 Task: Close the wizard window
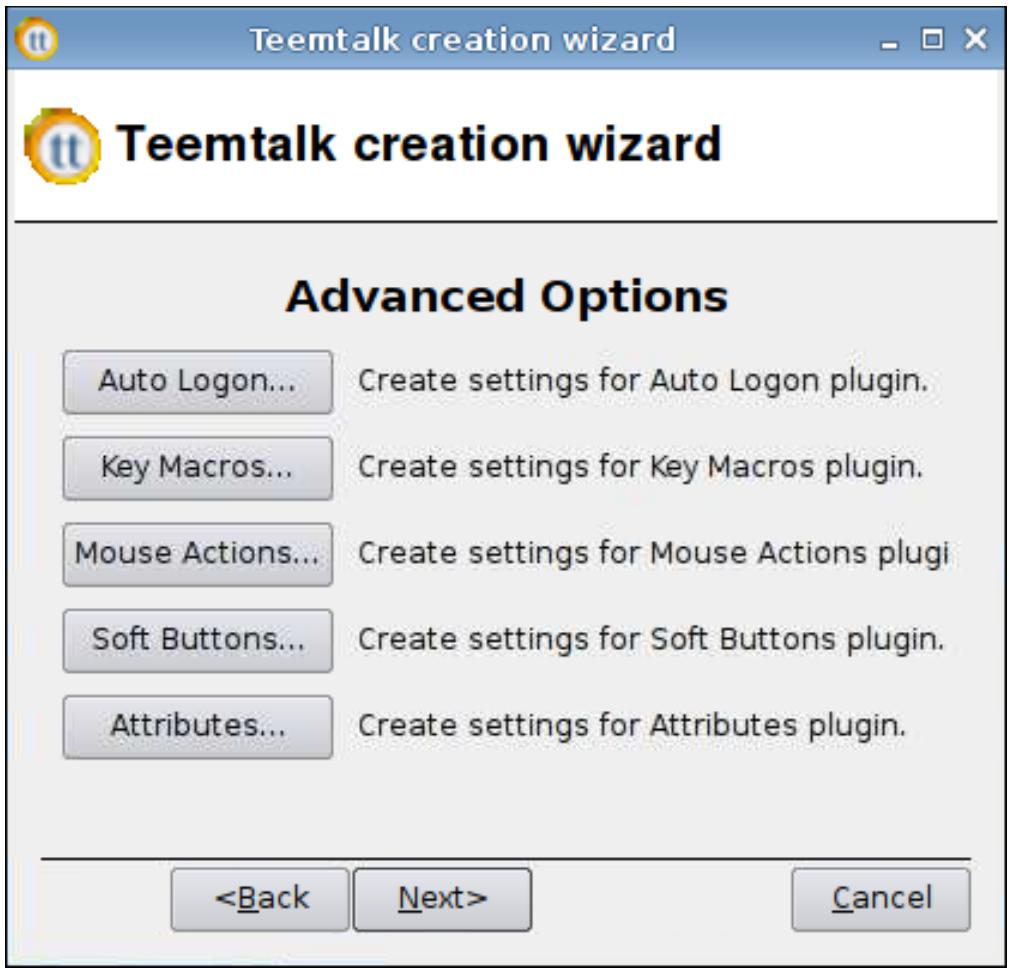(976, 39)
